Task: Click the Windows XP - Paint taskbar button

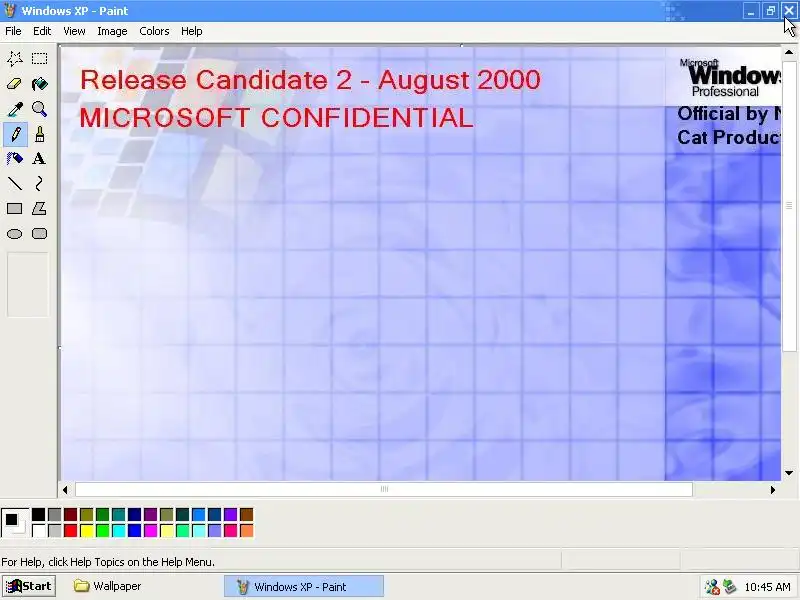Action: coord(304,587)
